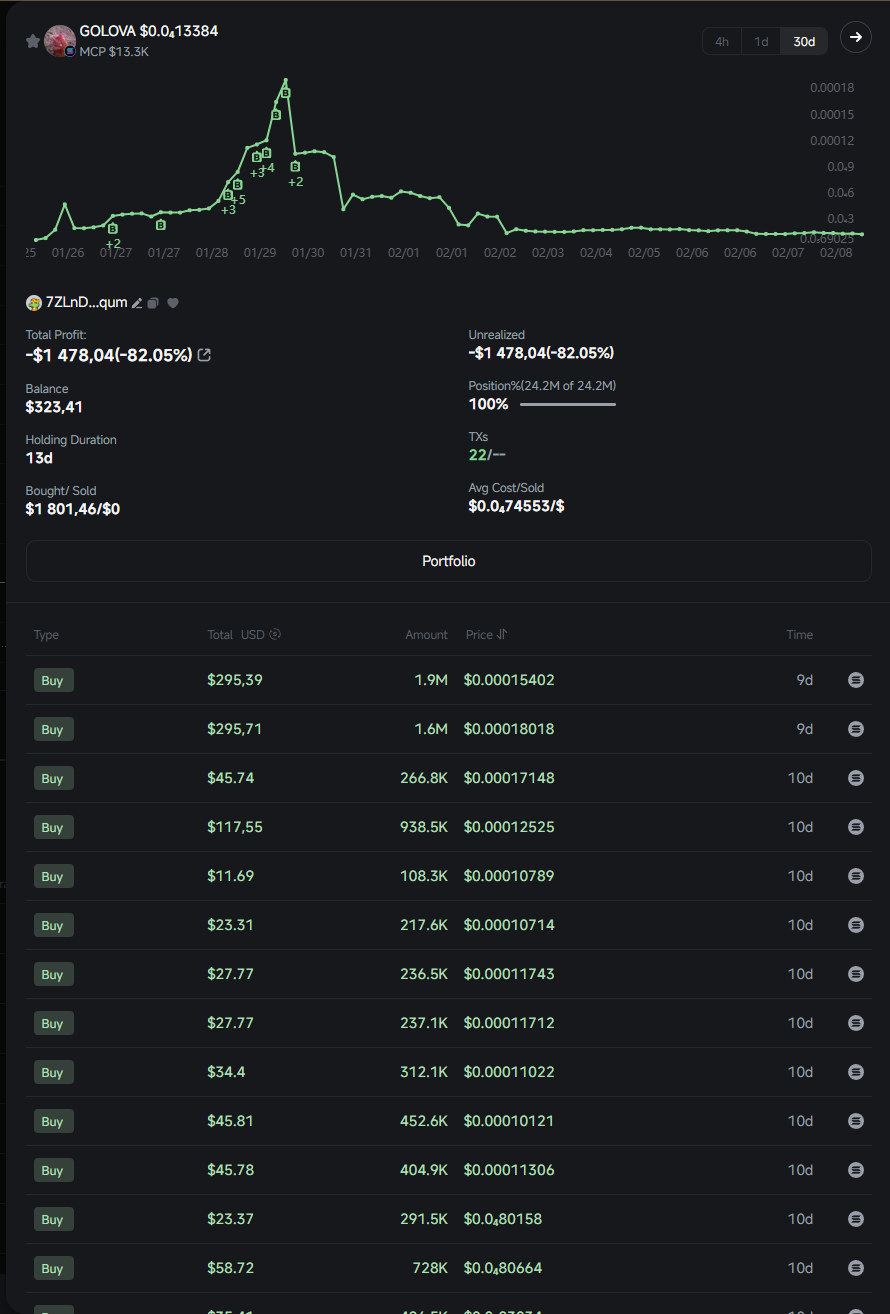Image resolution: width=890 pixels, height=1314 pixels.
Task: Open details icon for $45.74 buy
Action: coord(855,778)
